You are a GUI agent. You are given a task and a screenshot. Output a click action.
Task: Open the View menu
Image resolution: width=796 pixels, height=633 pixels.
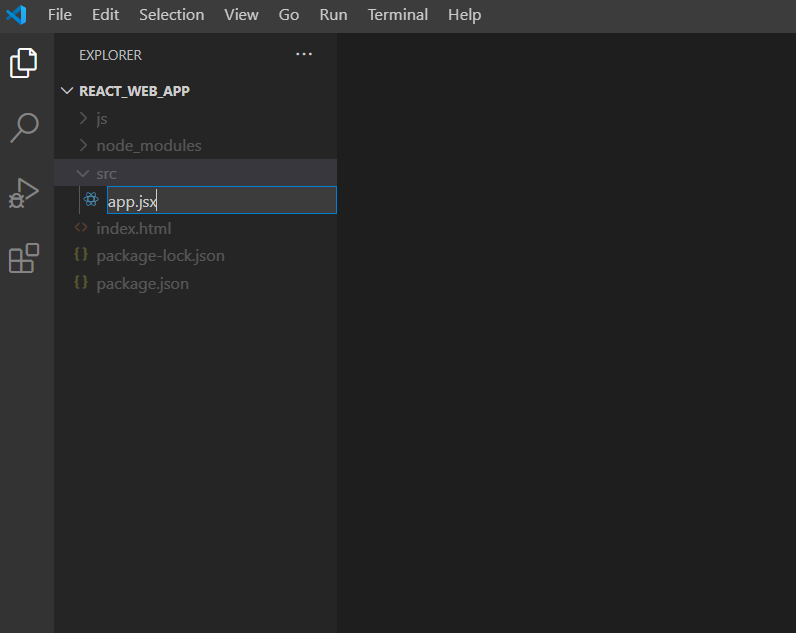tap(241, 15)
